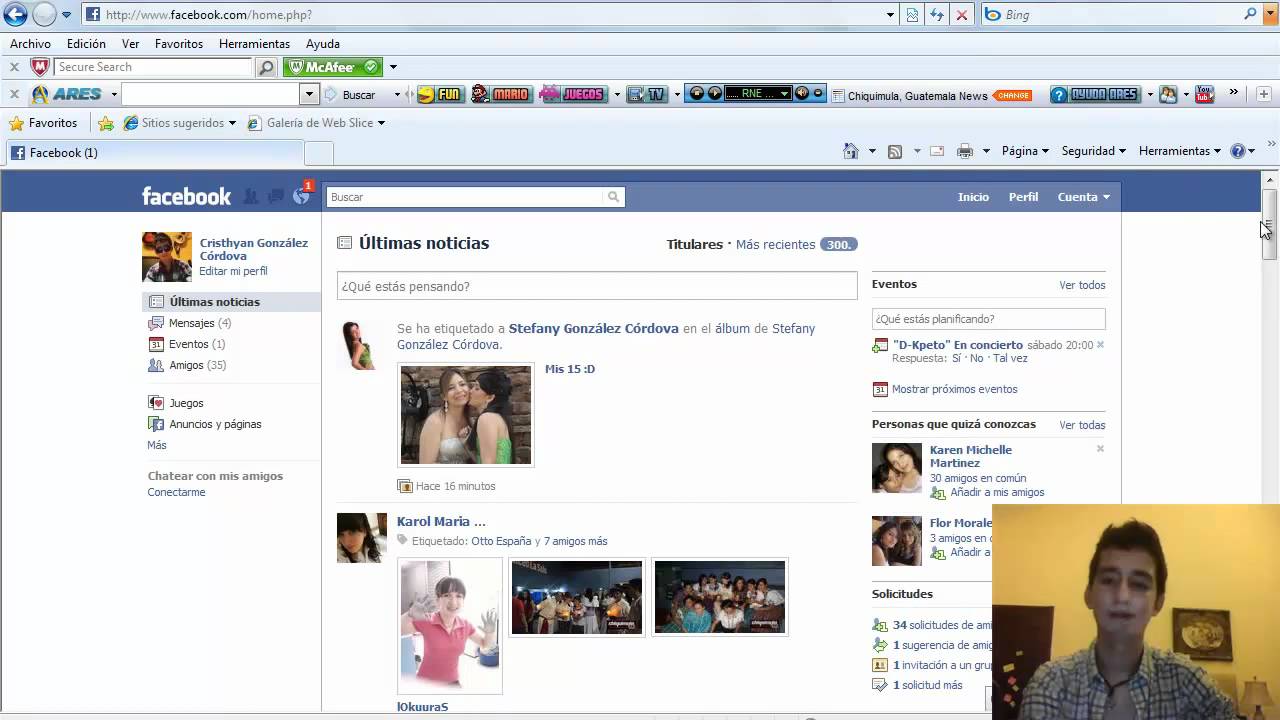1280x720 pixels.
Task: Open the Seguridad command bar dropdown
Action: (x=1093, y=151)
